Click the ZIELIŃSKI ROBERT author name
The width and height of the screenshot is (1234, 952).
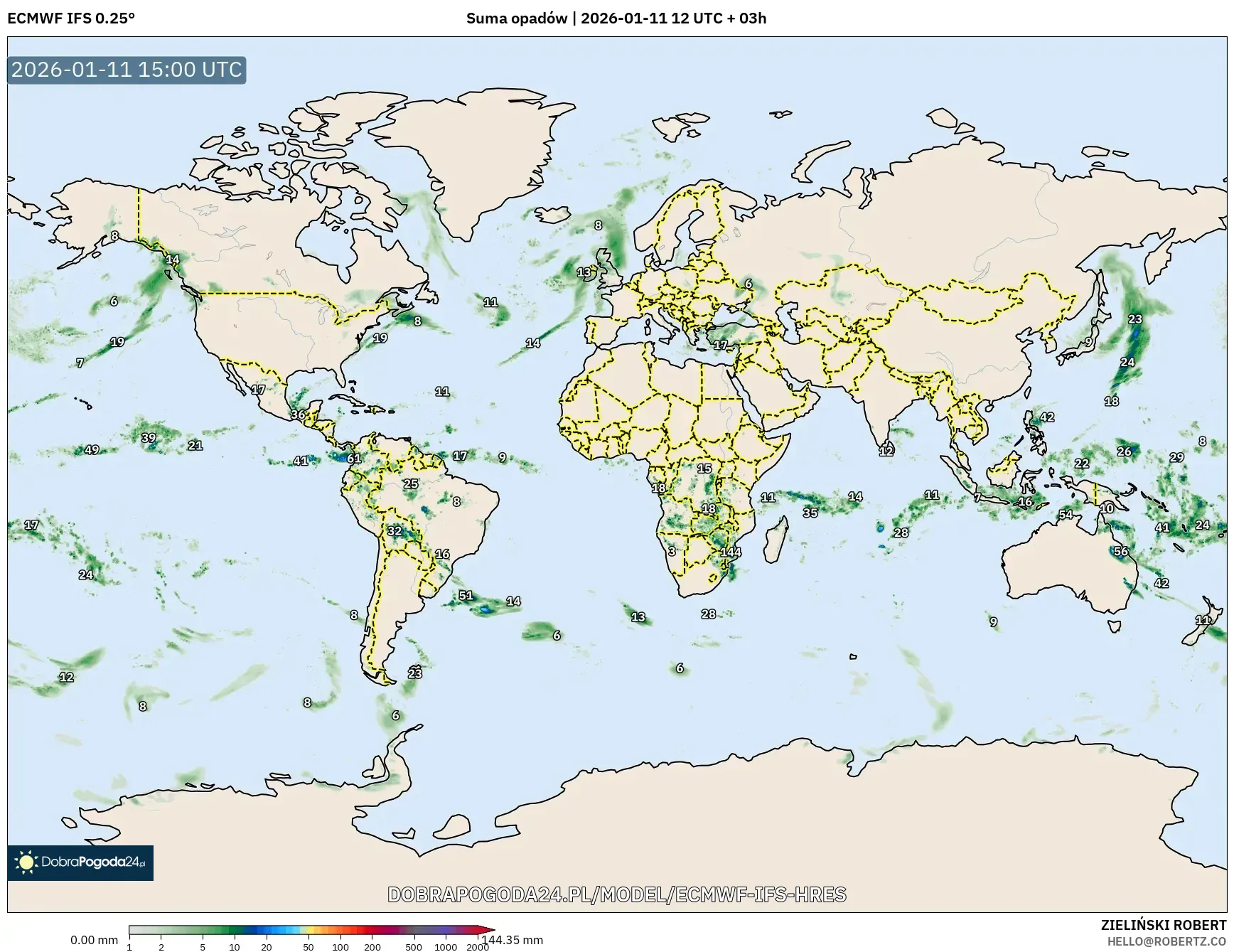tap(1163, 925)
